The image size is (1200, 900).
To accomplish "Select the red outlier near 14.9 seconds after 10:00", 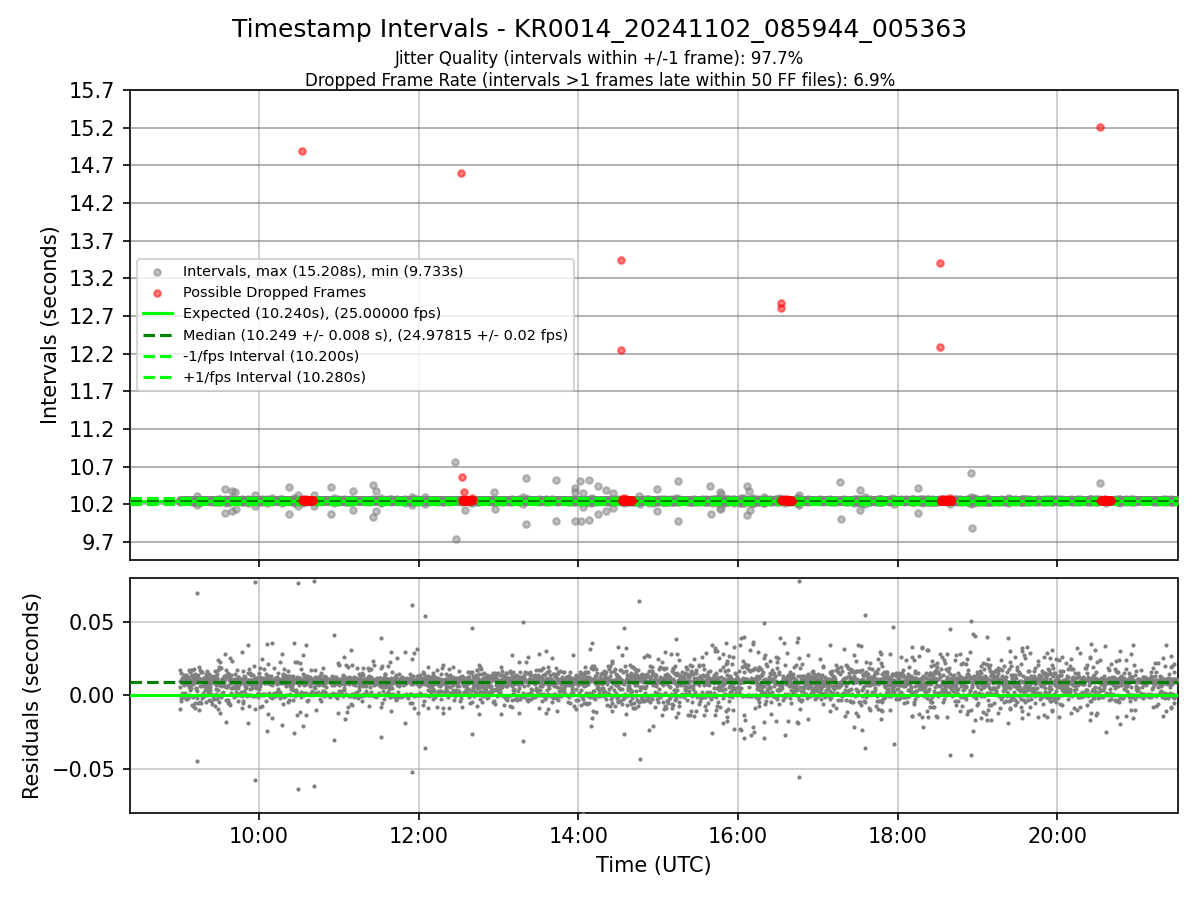I will [302, 151].
